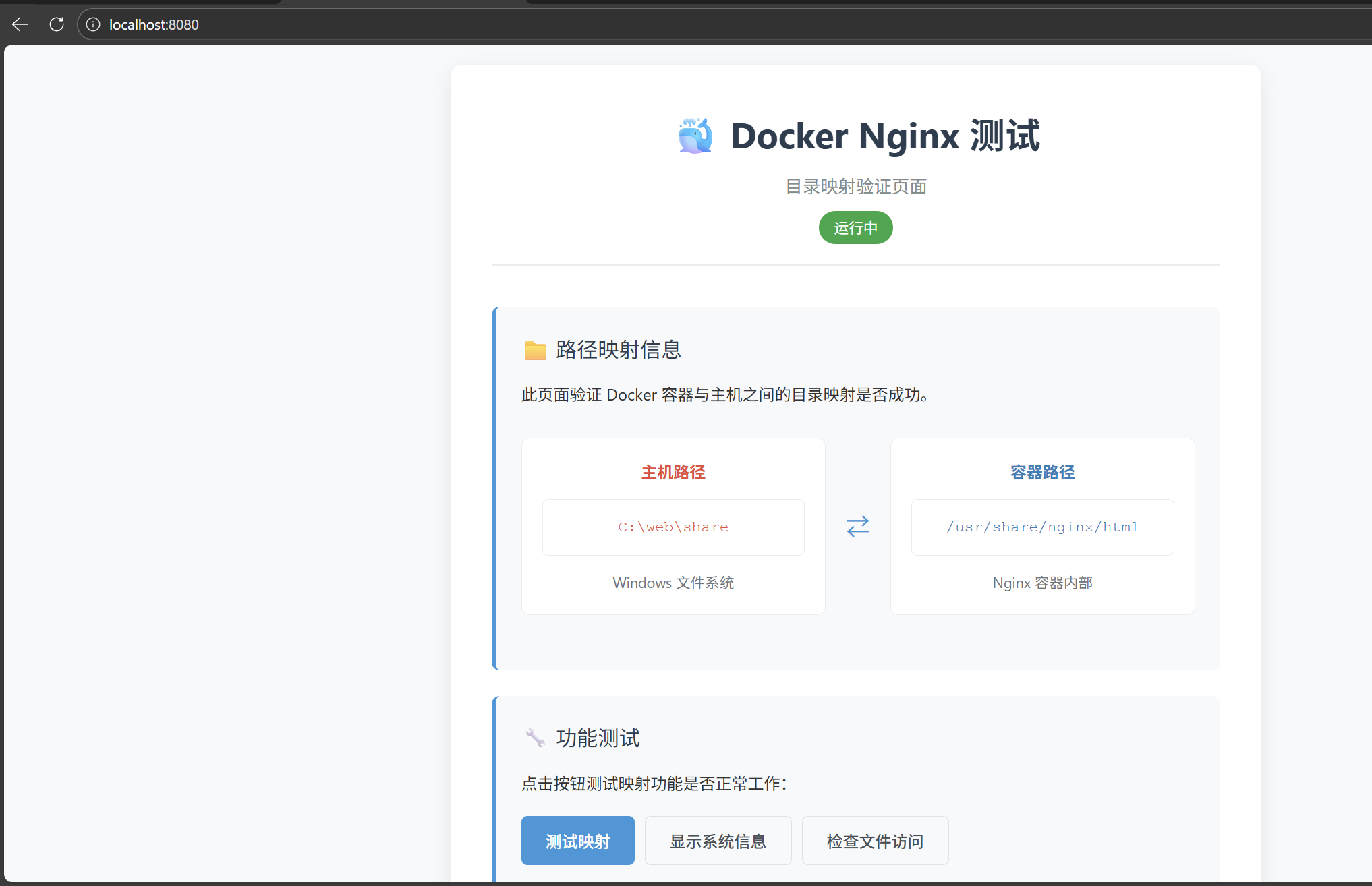Click the Docker whale emoji icon
1372x886 pixels.
point(695,136)
